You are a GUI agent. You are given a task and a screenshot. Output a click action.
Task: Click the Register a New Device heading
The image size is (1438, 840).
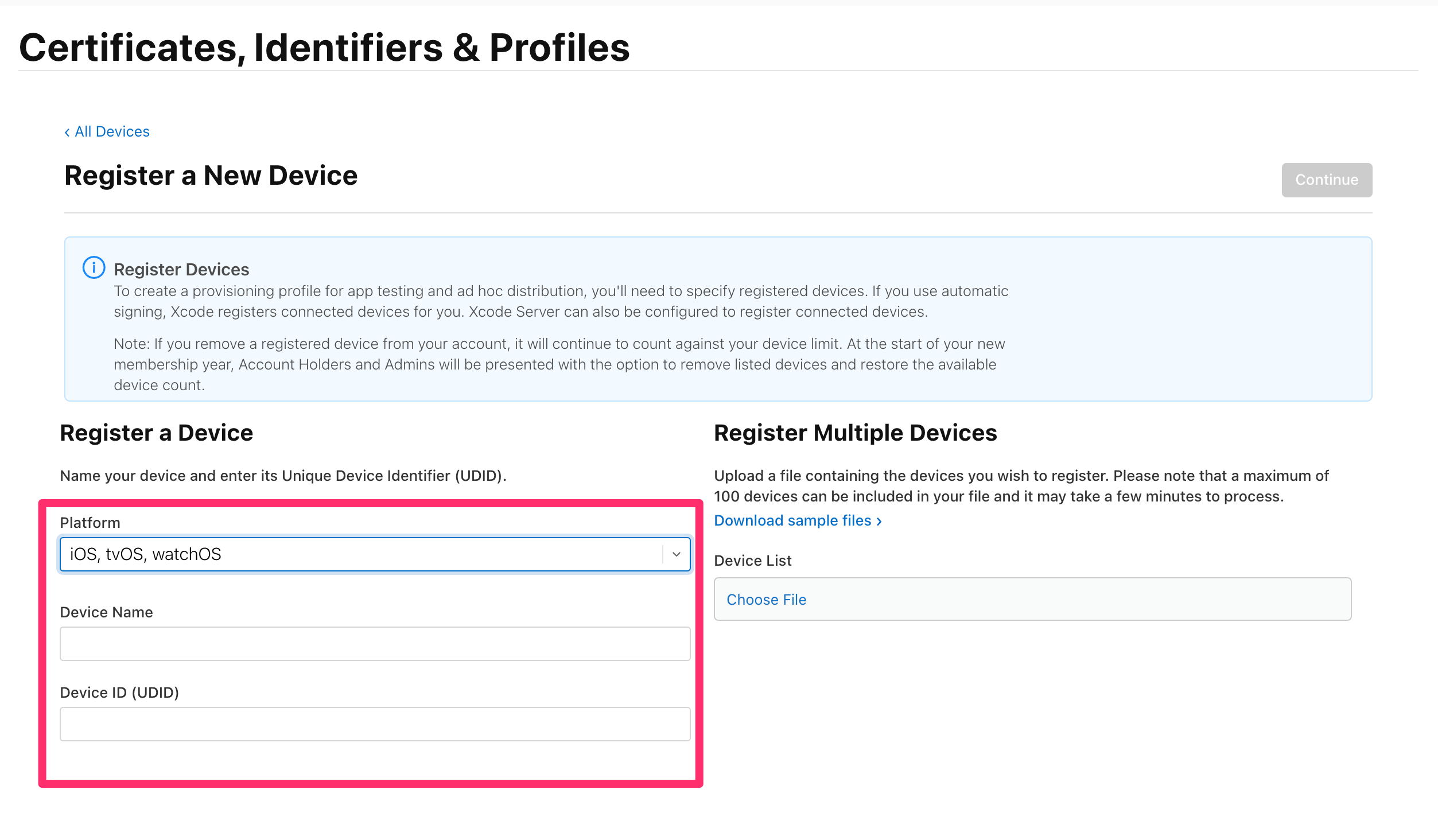pyautogui.click(x=211, y=176)
